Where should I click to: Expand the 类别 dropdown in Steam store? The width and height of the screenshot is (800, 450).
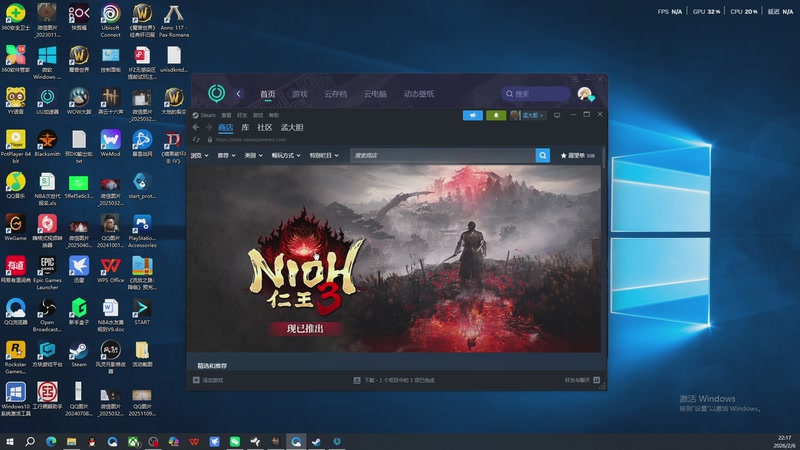click(254, 155)
